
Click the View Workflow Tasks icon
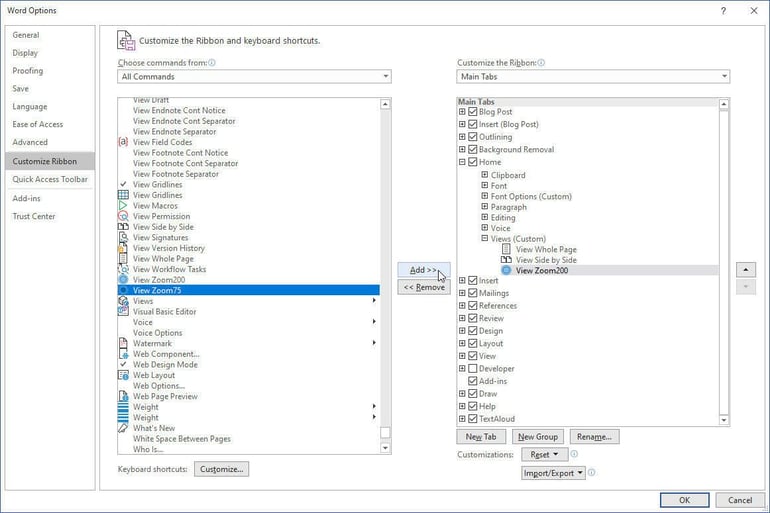coord(123,269)
